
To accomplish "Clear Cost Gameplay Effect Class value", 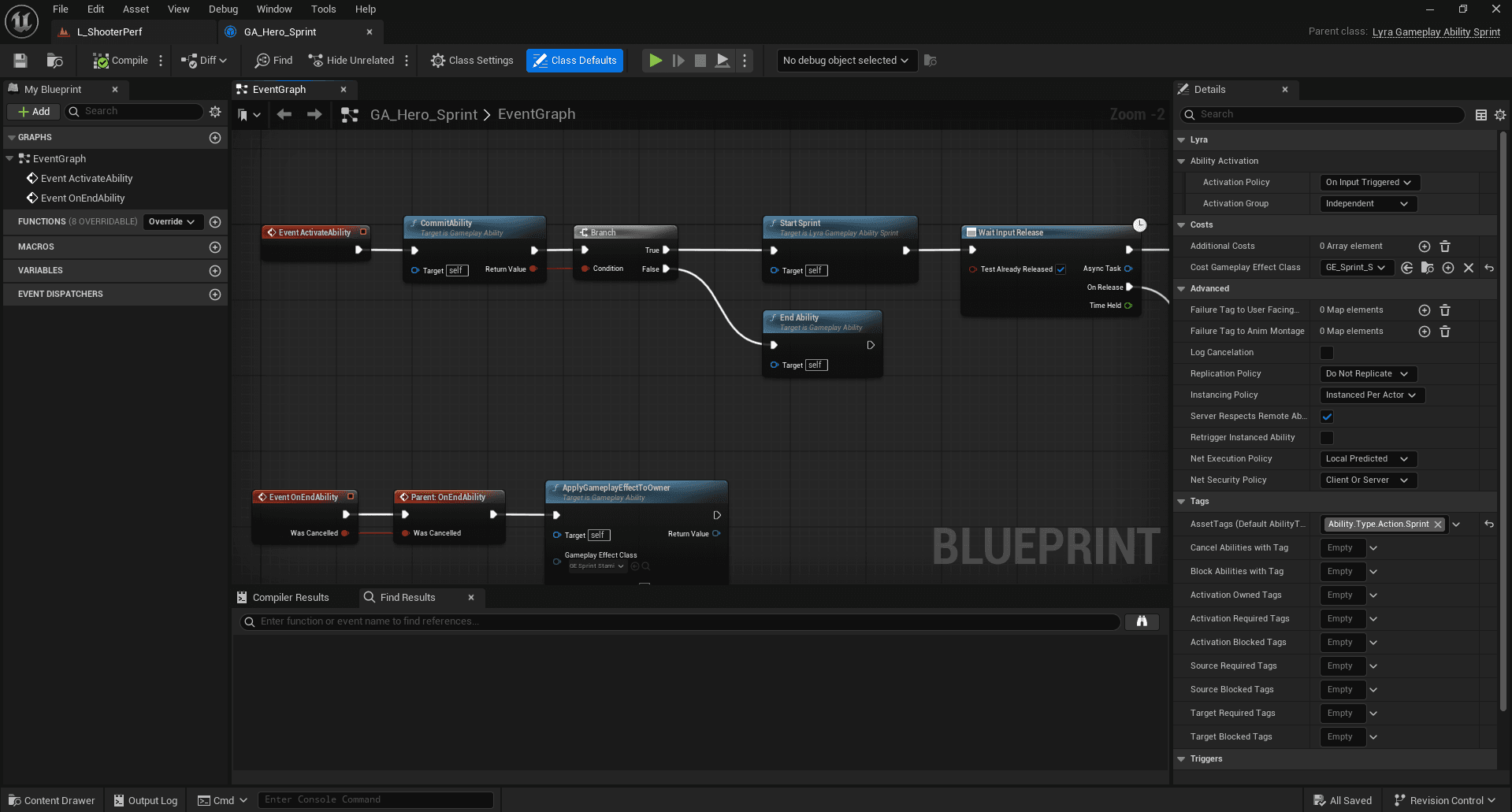I will (x=1469, y=268).
